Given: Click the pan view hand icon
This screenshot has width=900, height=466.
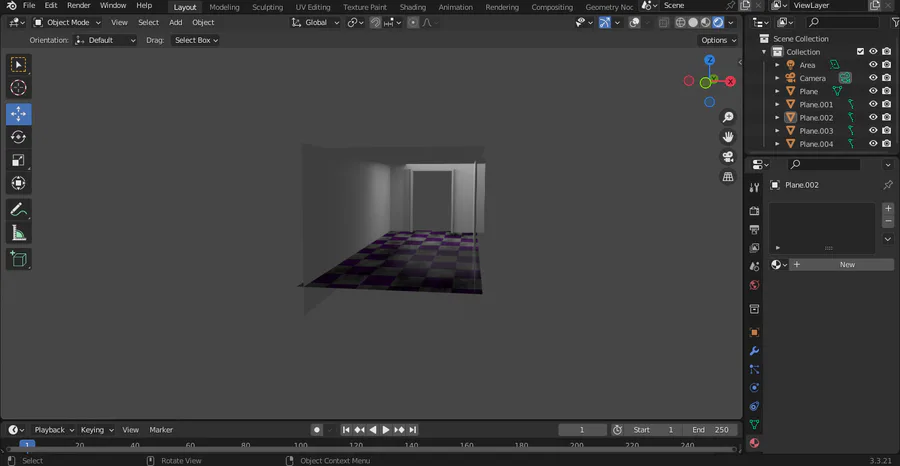Looking at the screenshot, I should (x=728, y=137).
